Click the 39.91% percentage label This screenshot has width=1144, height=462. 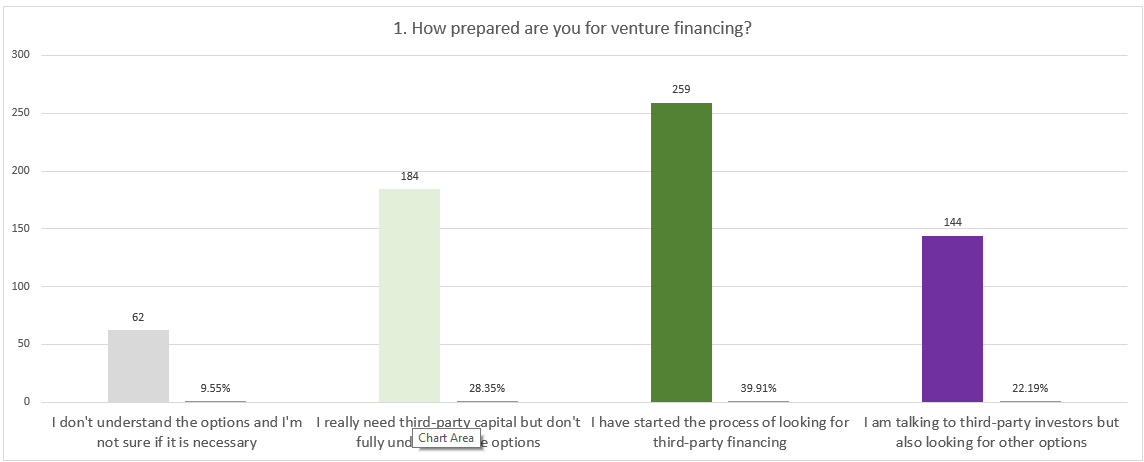[x=758, y=388]
